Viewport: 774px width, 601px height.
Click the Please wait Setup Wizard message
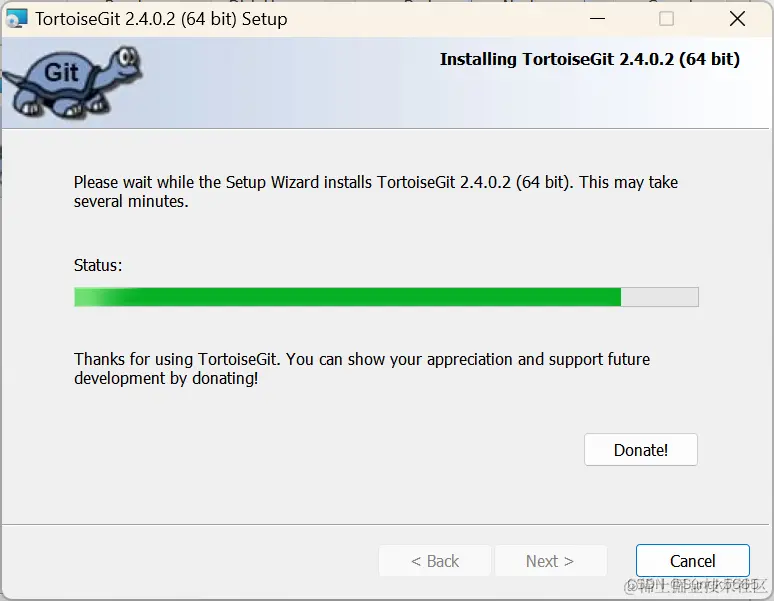tap(376, 192)
